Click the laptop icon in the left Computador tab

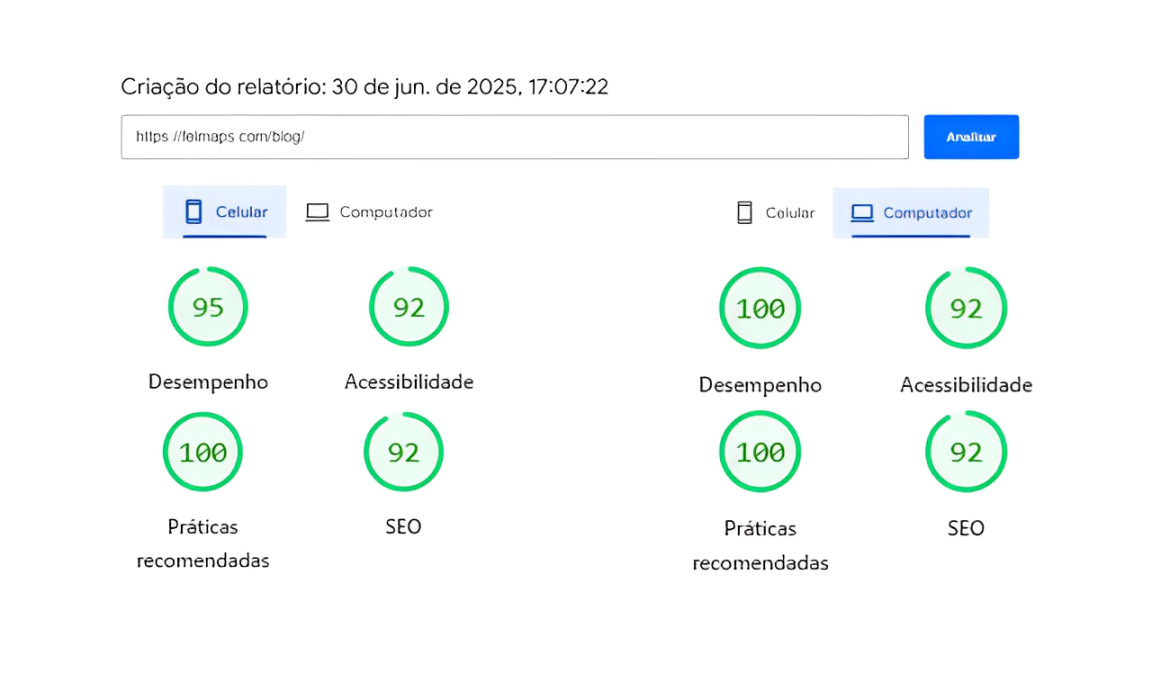click(317, 212)
